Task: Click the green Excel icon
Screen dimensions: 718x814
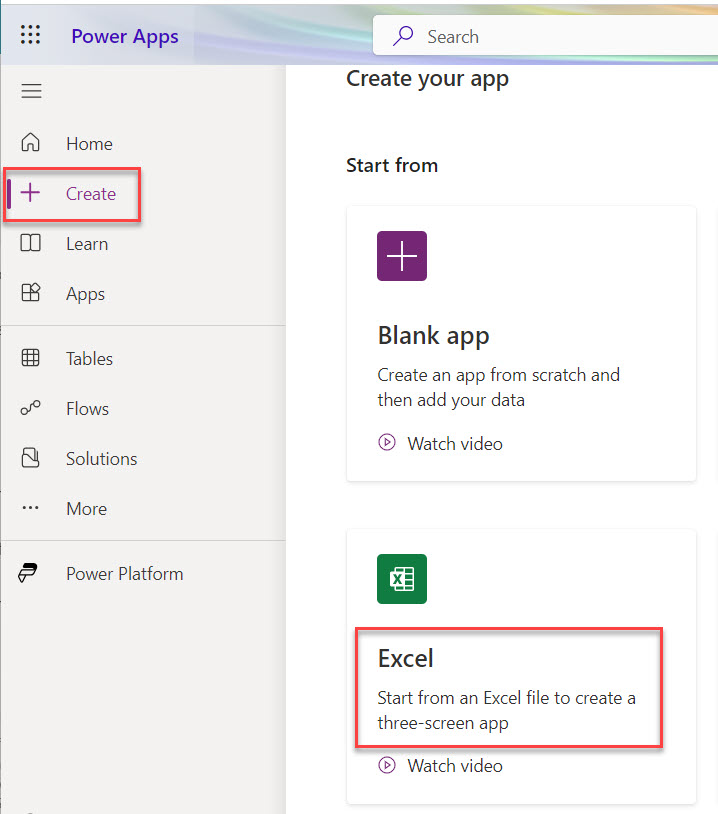Action: 402,579
